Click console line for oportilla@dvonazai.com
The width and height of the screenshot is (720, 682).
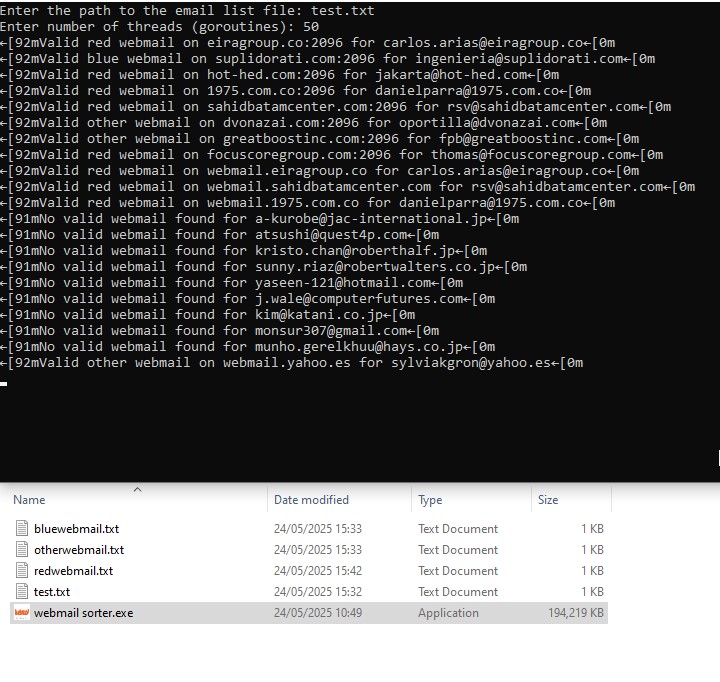pos(304,123)
